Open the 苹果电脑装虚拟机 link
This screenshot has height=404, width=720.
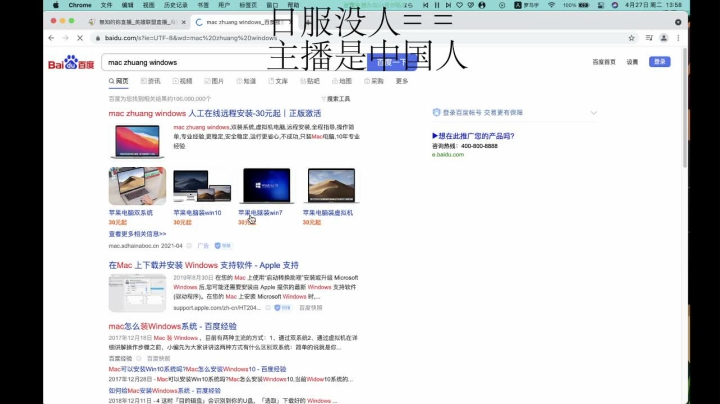point(328,213)
